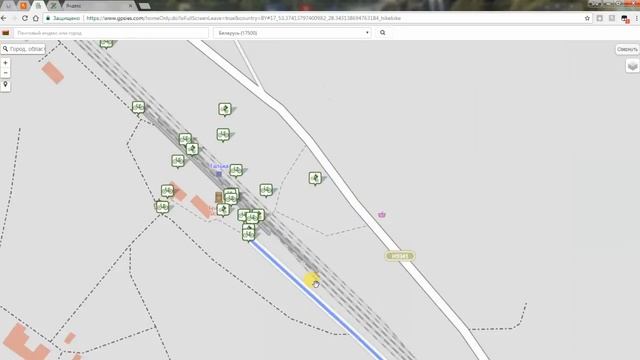This screenshot has height=360, width=640.
Task: Click the location pin button under zoom controls
Action: (x=5, y=85)
